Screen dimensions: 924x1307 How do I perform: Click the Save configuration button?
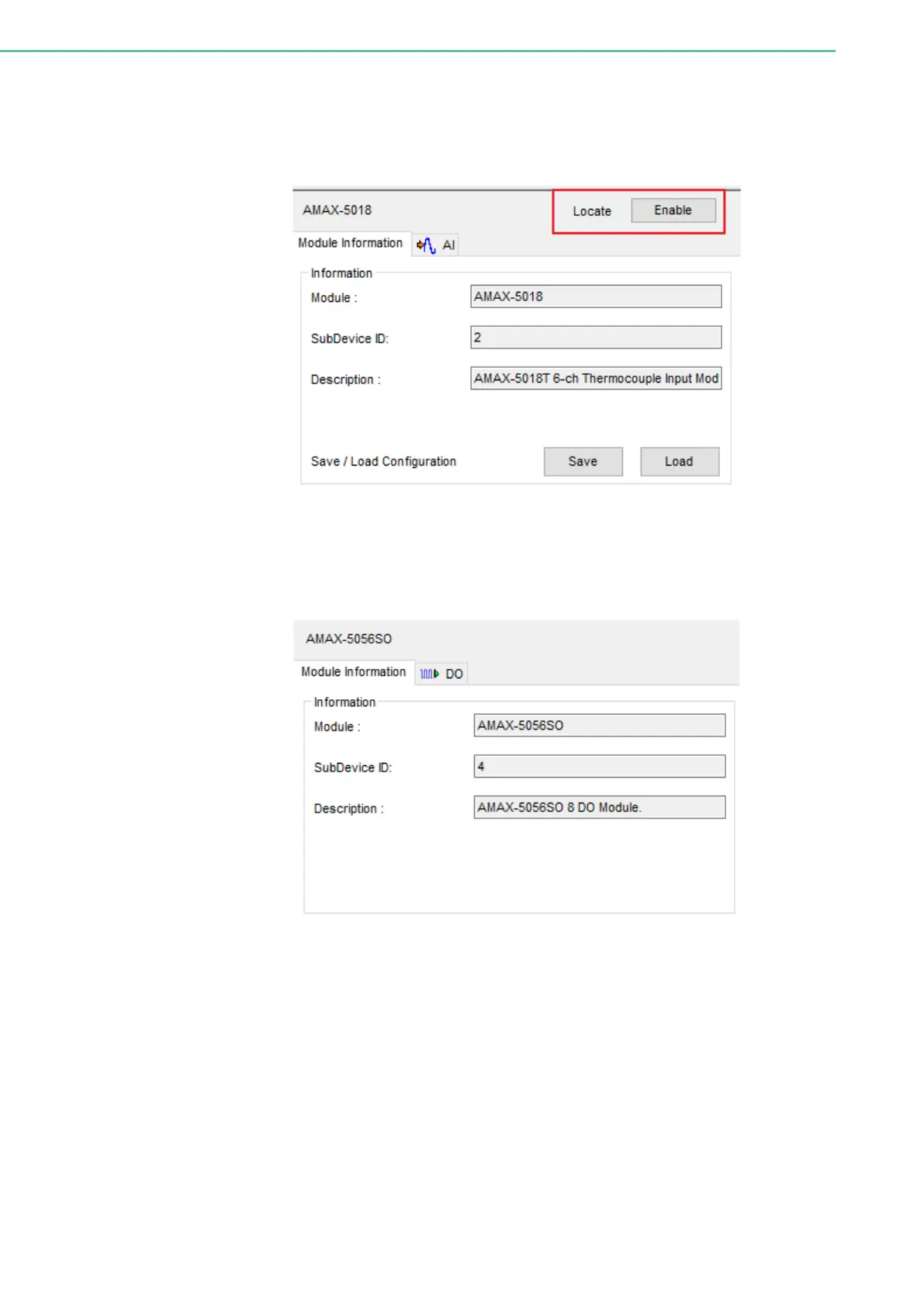[x=583, y=462]
